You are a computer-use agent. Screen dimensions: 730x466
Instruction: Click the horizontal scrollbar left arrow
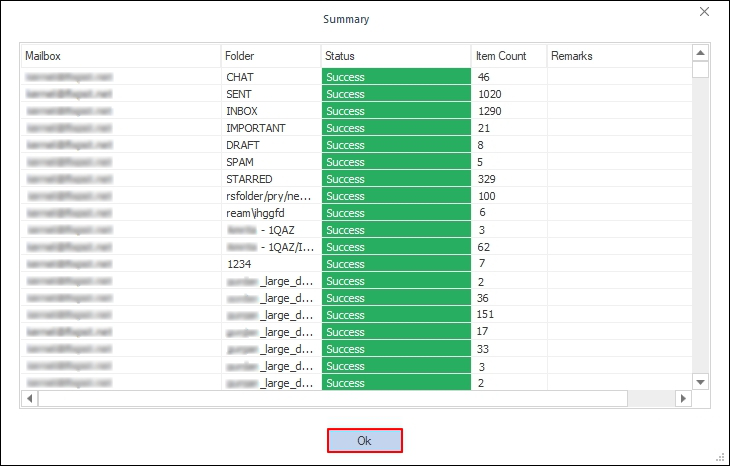(x=30, y=398)
